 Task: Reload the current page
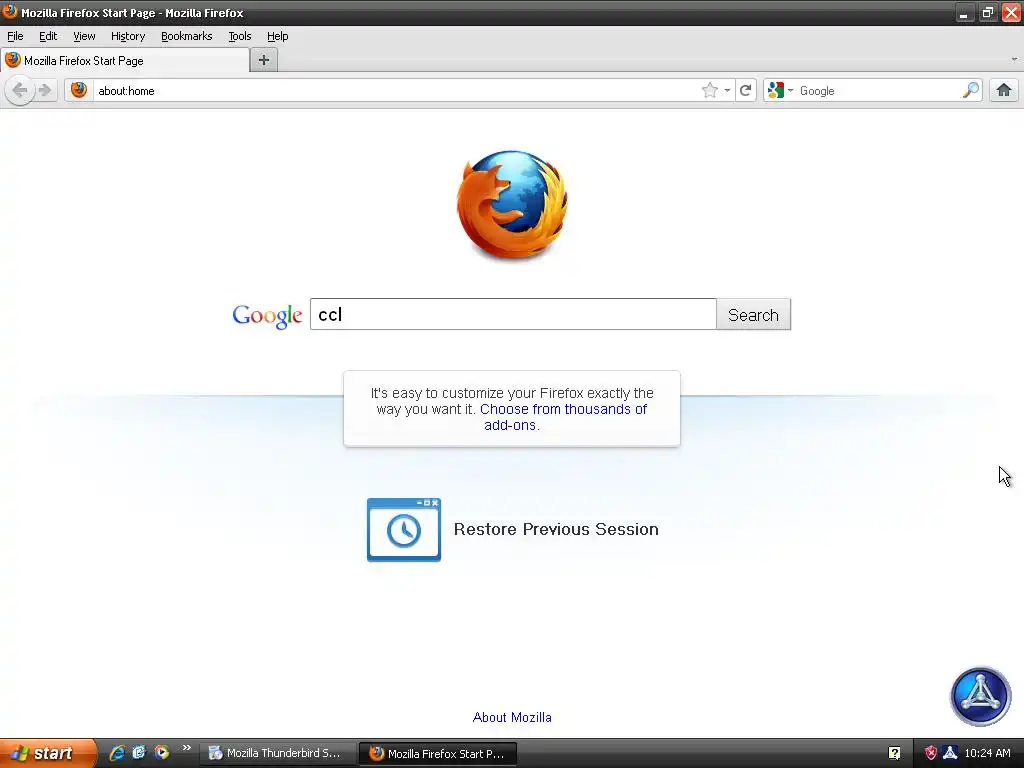pos(746,90)
